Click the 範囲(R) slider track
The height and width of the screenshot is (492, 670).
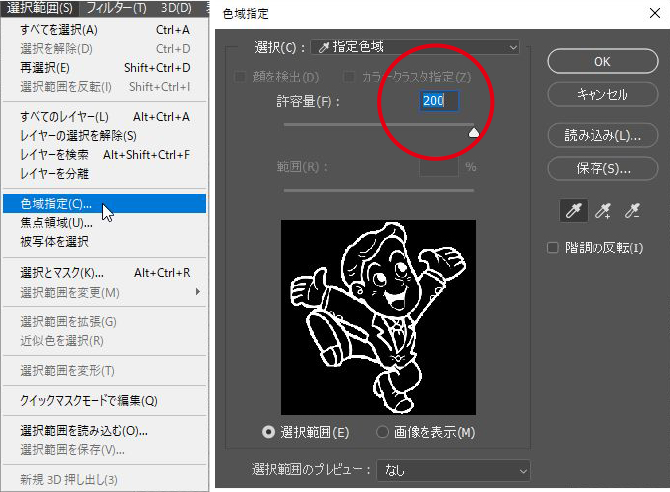(379, 190)
